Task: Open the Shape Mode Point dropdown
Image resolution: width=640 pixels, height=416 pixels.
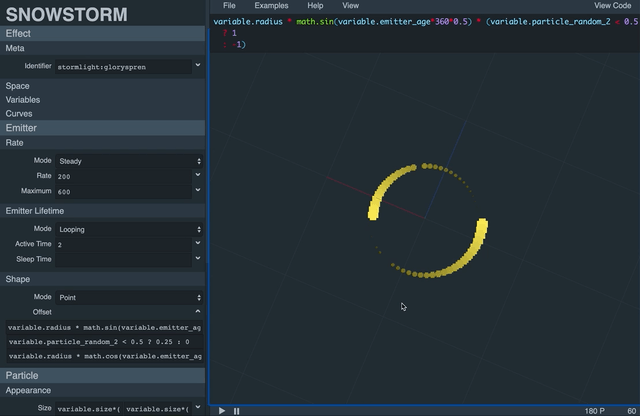Action: point(129,298)
